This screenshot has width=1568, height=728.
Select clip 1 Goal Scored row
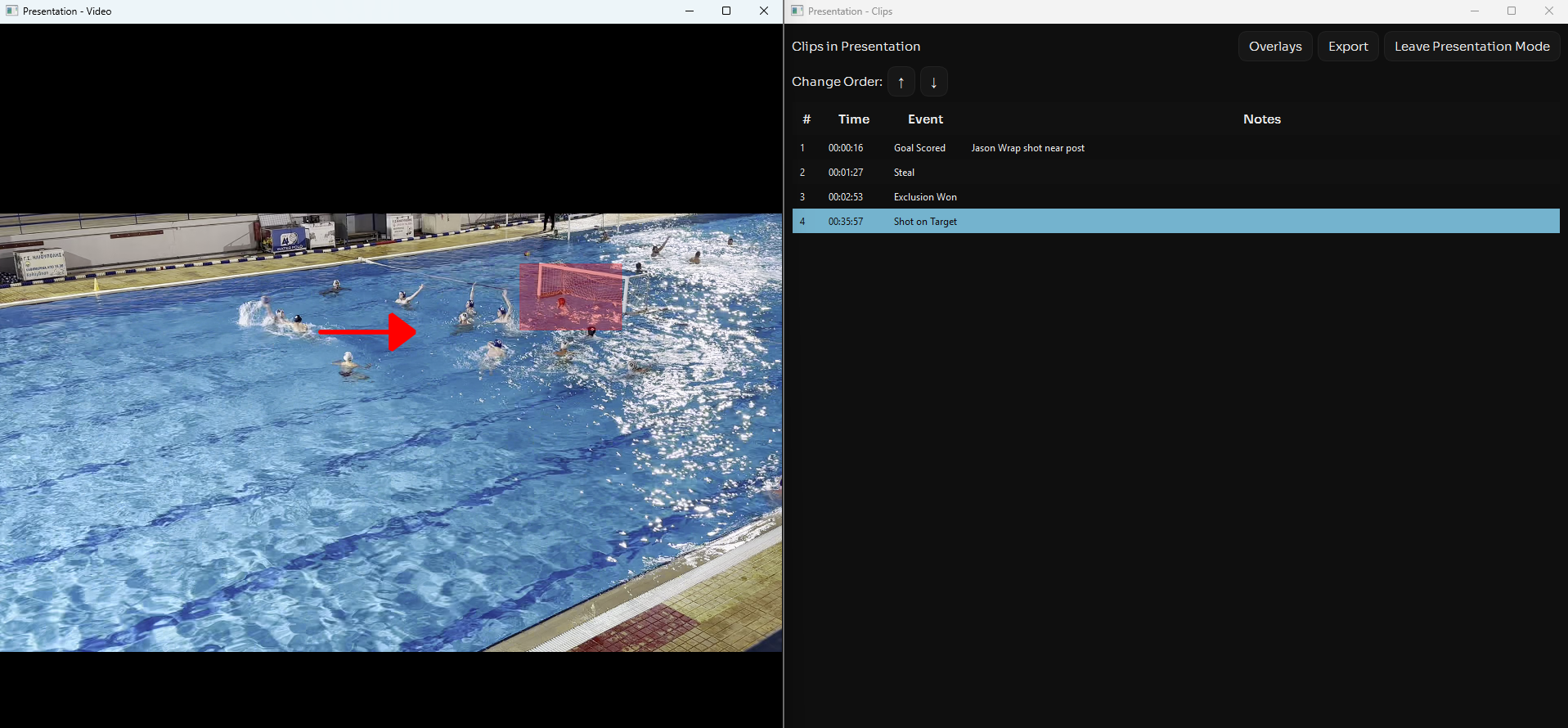tap(1175, 148)
